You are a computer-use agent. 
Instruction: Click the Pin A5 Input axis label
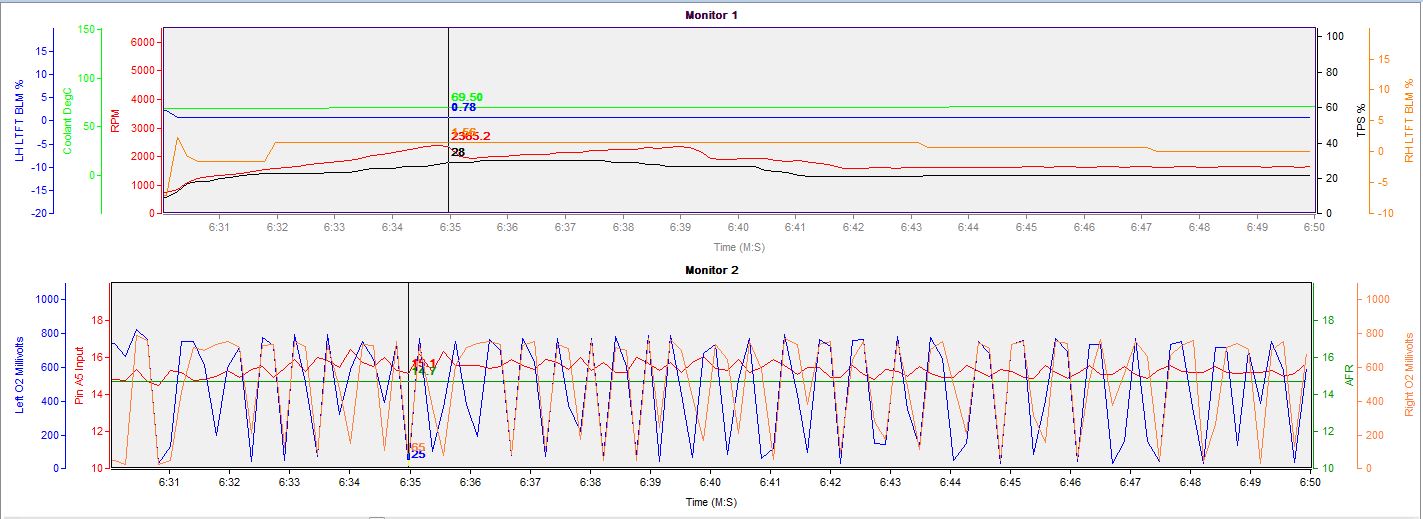click(80, 376)
